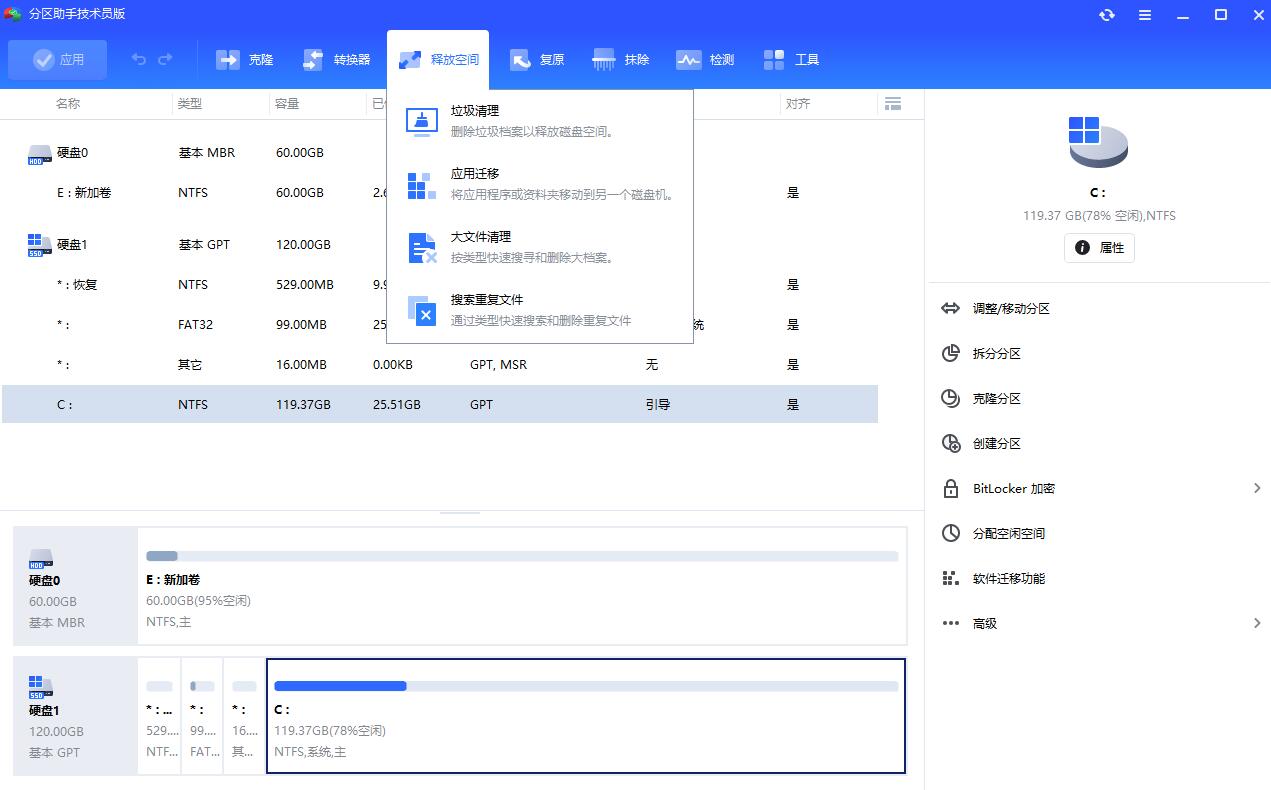
Task: Click the refresh icon in title bar
Action: [x=1107, y=15]
